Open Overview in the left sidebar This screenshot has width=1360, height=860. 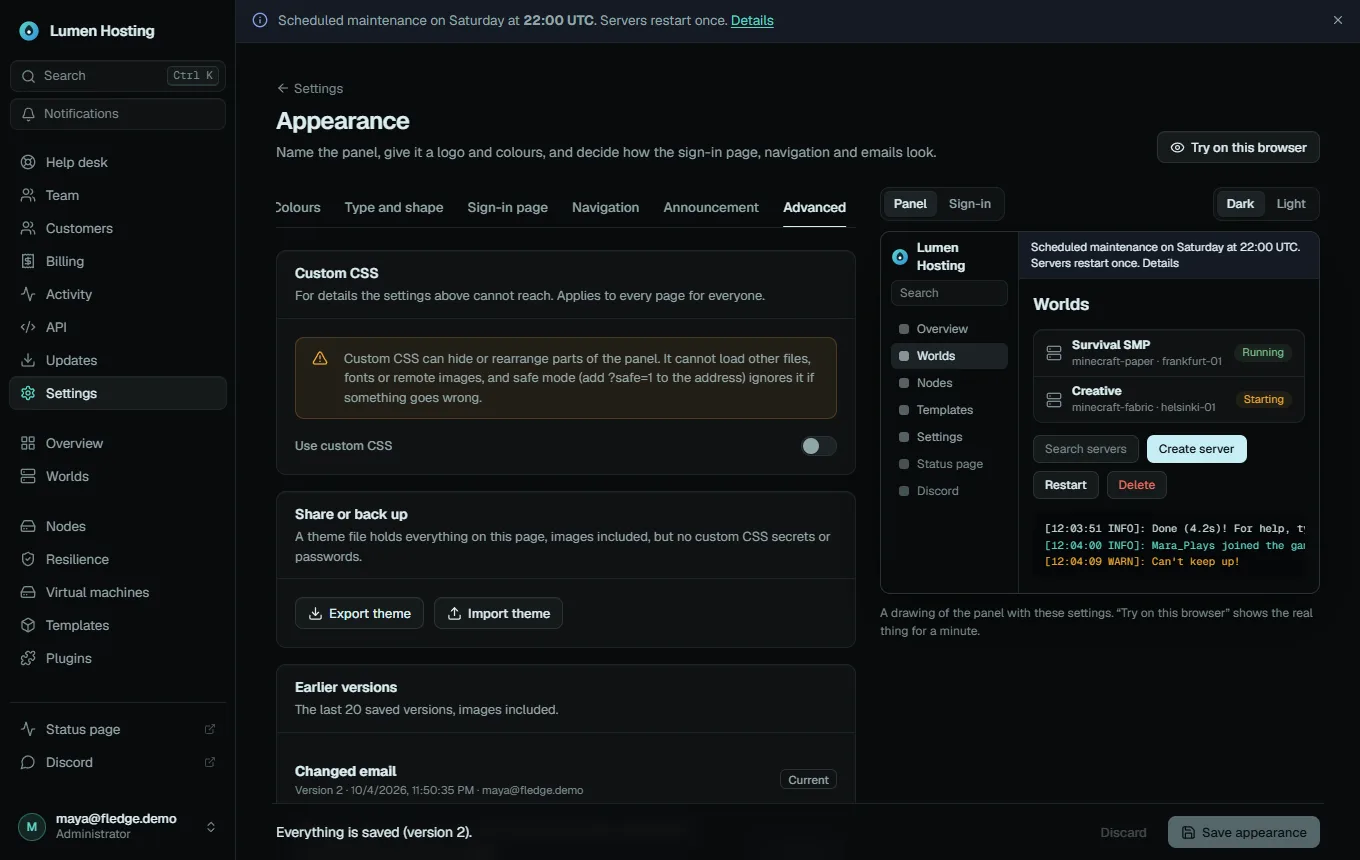click(x=118, y=443)
